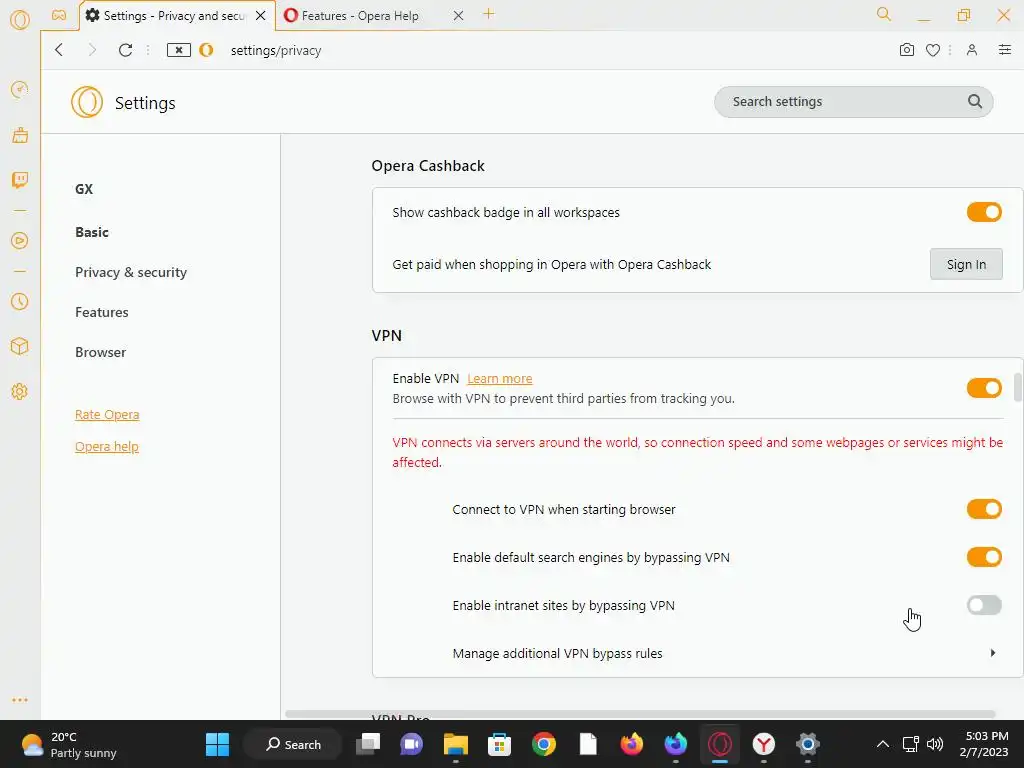Open the Browser settings section
The image size is (1024, 768).
coord(100,352)
